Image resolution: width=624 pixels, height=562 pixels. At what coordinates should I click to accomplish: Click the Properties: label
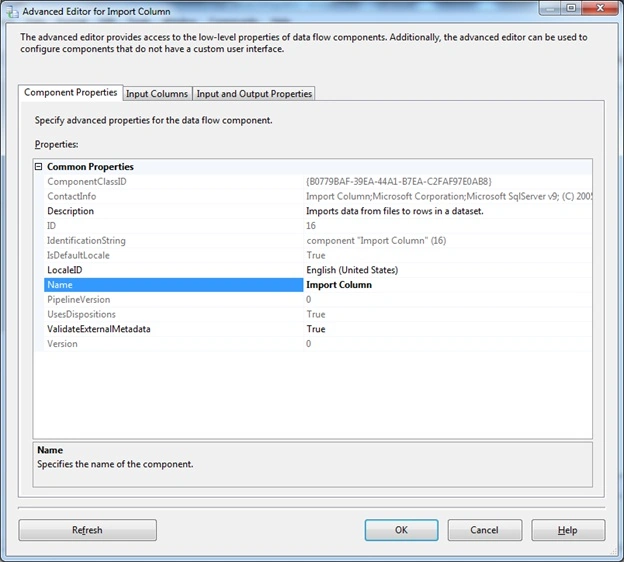(x=56, y=144)
